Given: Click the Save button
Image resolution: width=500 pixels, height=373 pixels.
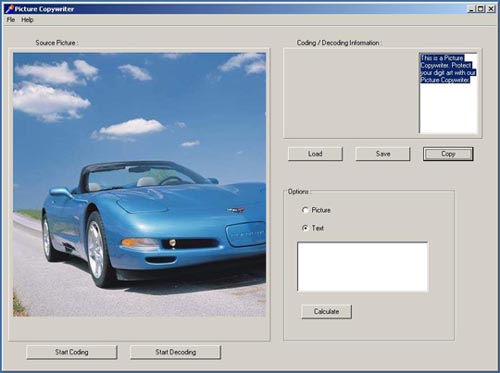Looking at the screenshot, I should [x=383, y=154].
